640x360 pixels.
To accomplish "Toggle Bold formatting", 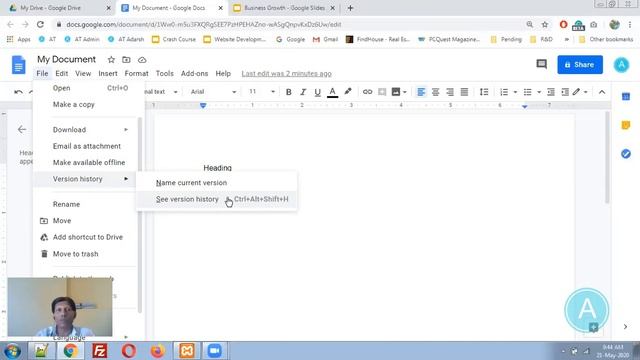I will [x=289, y=92].
